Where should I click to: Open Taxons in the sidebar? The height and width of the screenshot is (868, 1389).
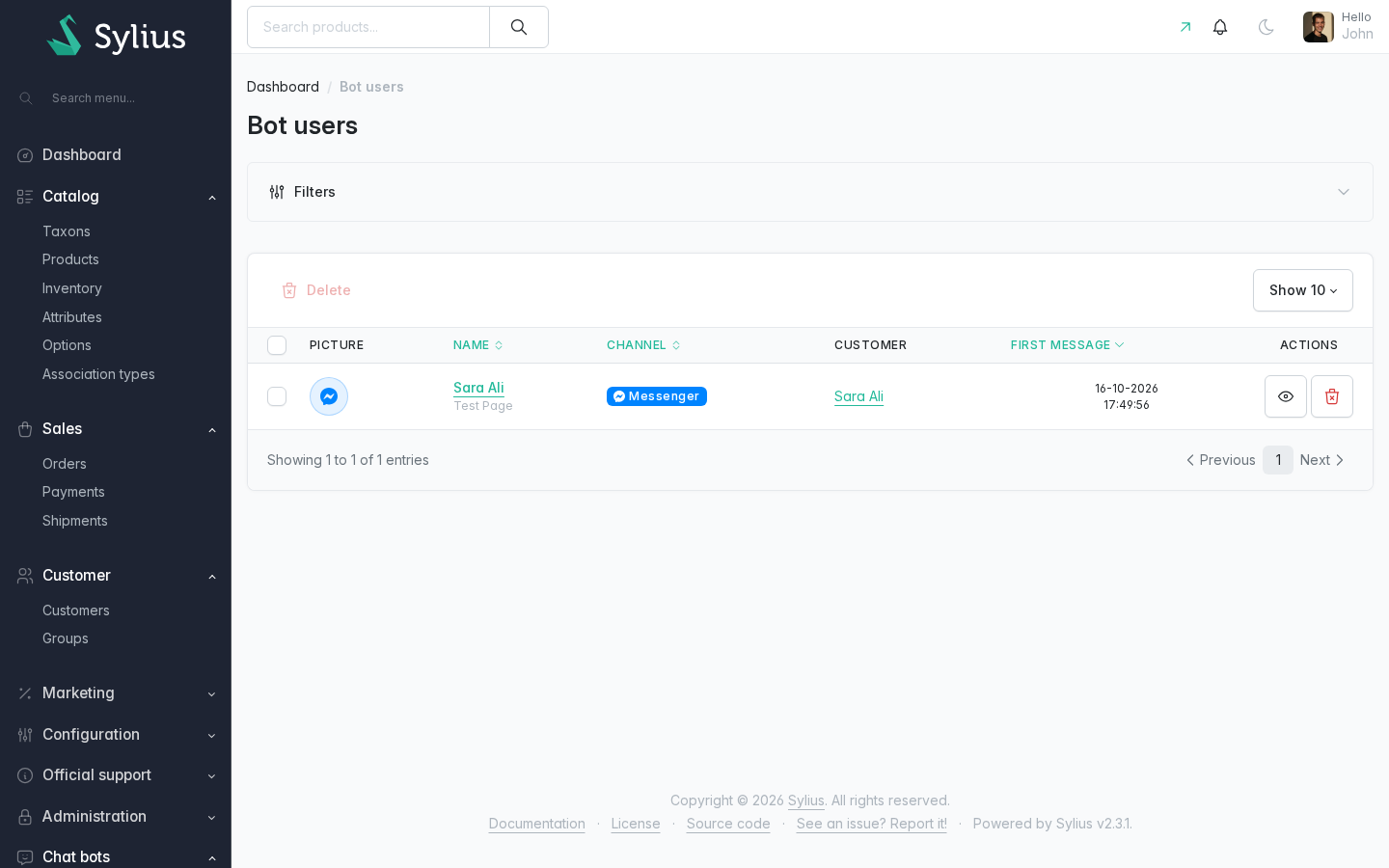(67, 231)
